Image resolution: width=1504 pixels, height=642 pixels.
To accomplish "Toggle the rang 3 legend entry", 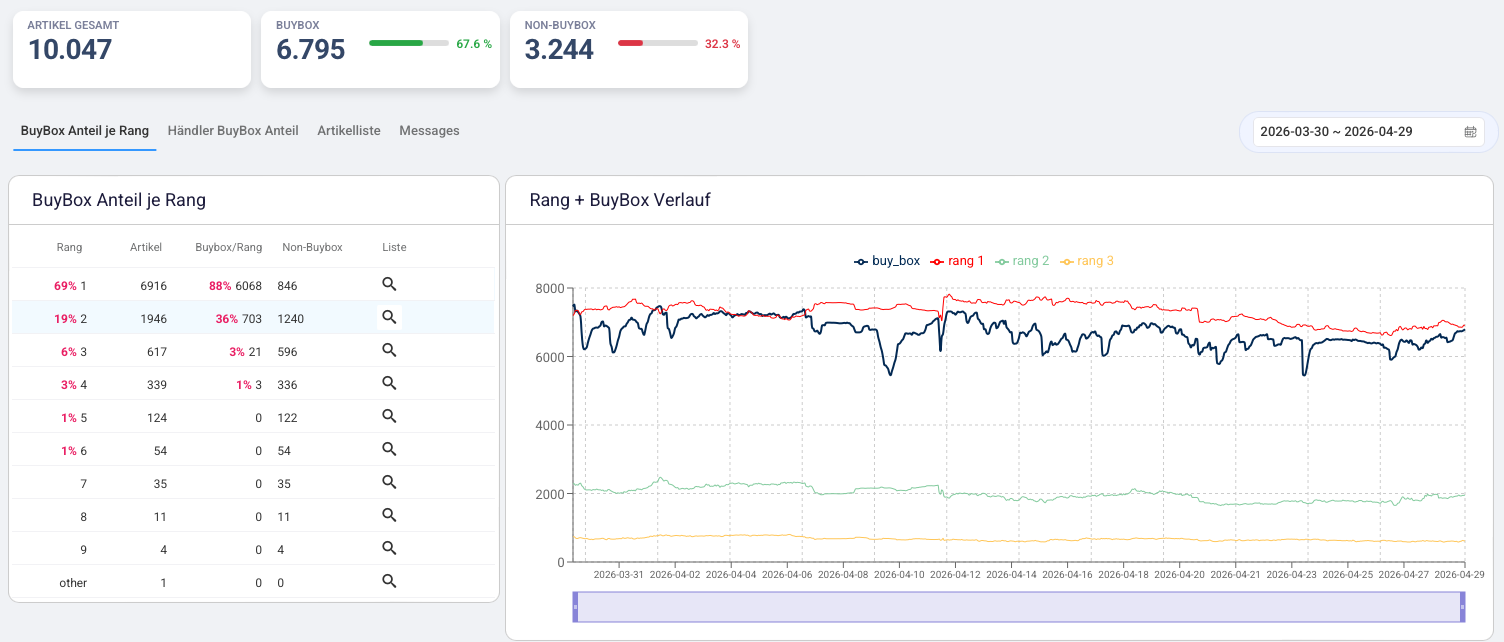I will (1086, 261).
